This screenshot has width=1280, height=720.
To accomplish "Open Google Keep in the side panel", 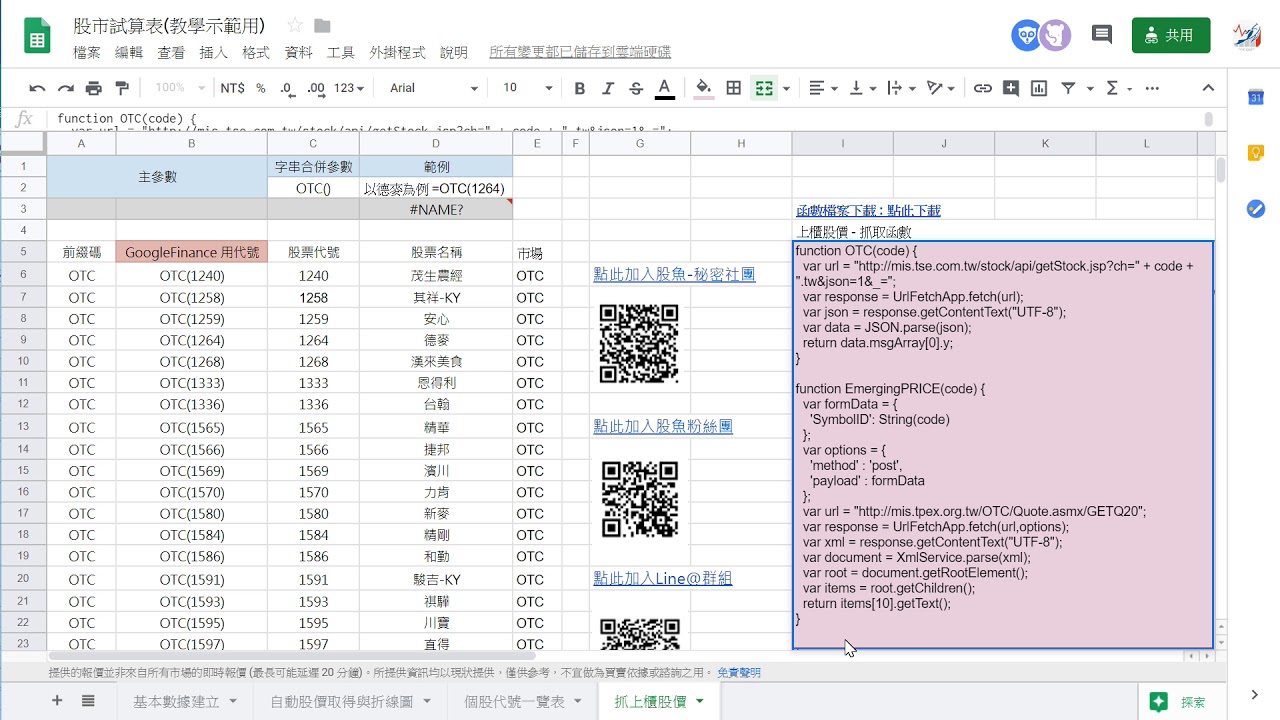I will click(1255, 153).
